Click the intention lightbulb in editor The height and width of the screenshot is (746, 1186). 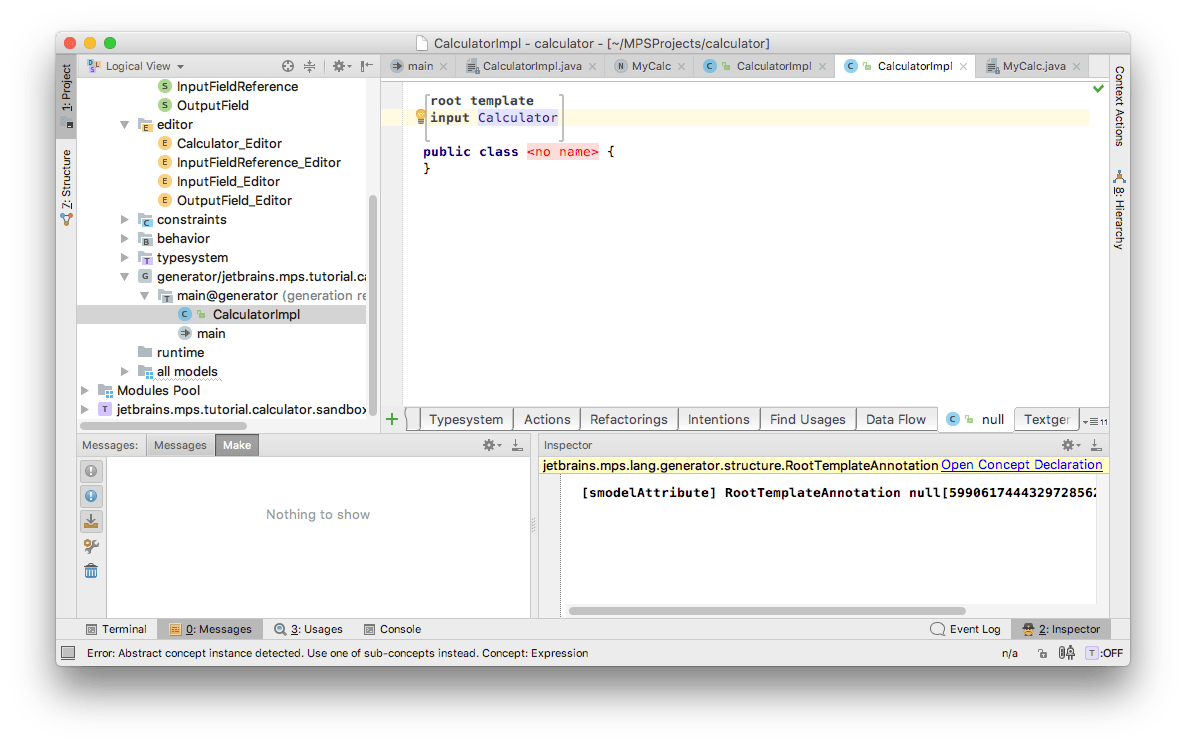[x=421, y=117]
